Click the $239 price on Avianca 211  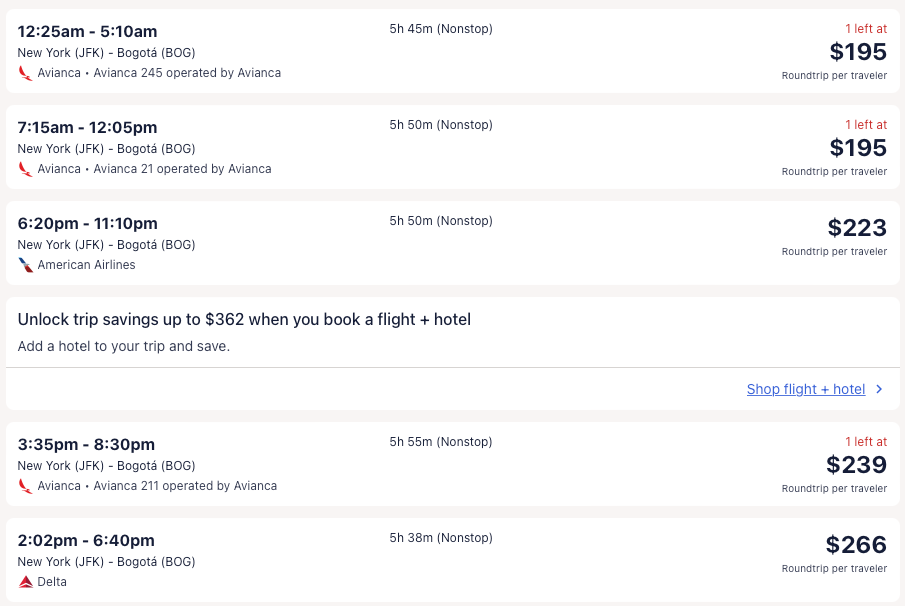[x=856, y=465]
